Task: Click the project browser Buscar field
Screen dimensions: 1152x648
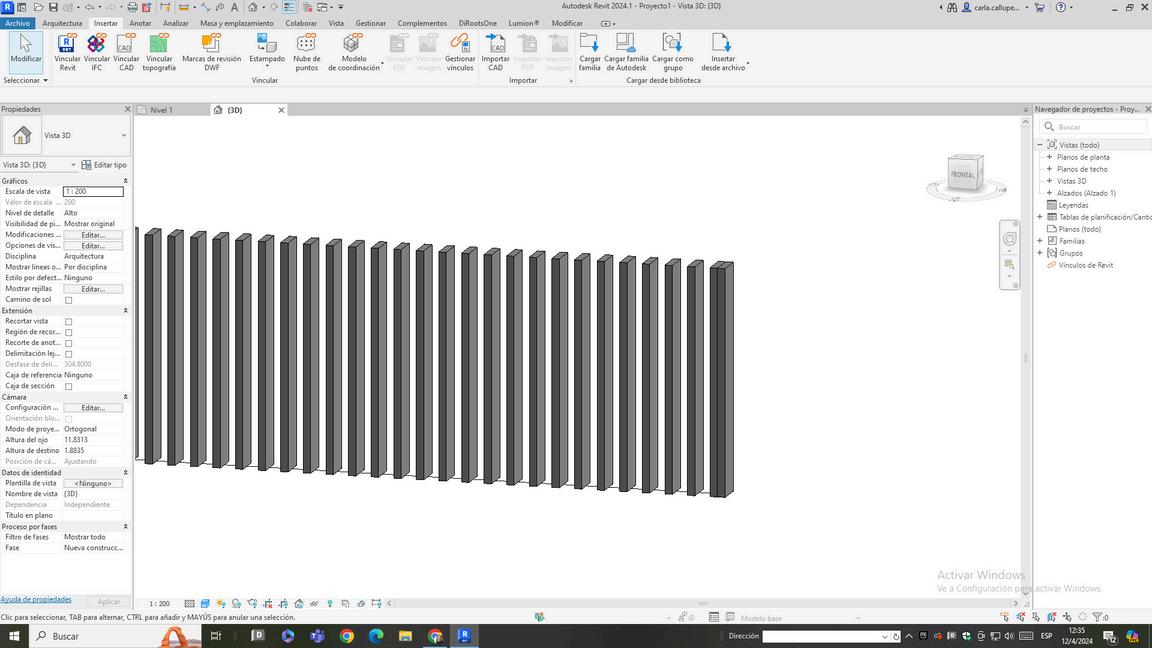Action: pos(1095,126)
